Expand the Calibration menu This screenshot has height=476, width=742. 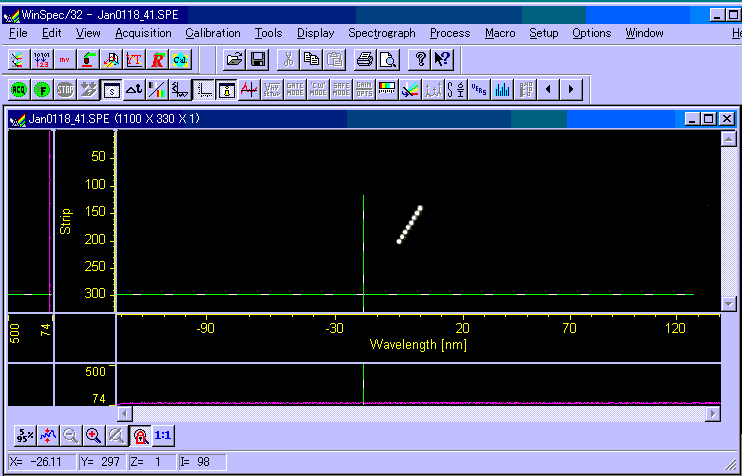coord(212,33)
